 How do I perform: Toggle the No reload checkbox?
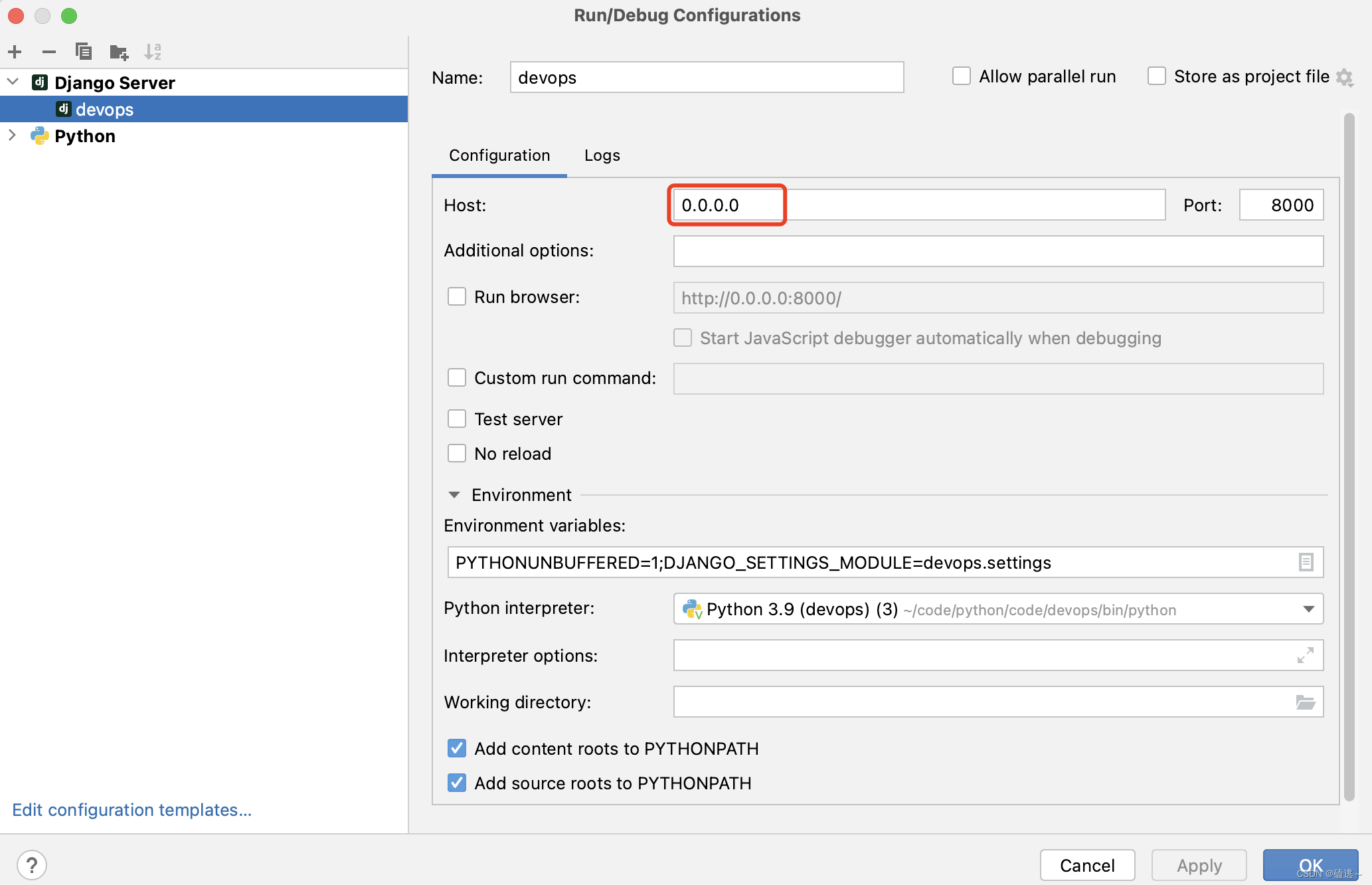pos(457,454)
